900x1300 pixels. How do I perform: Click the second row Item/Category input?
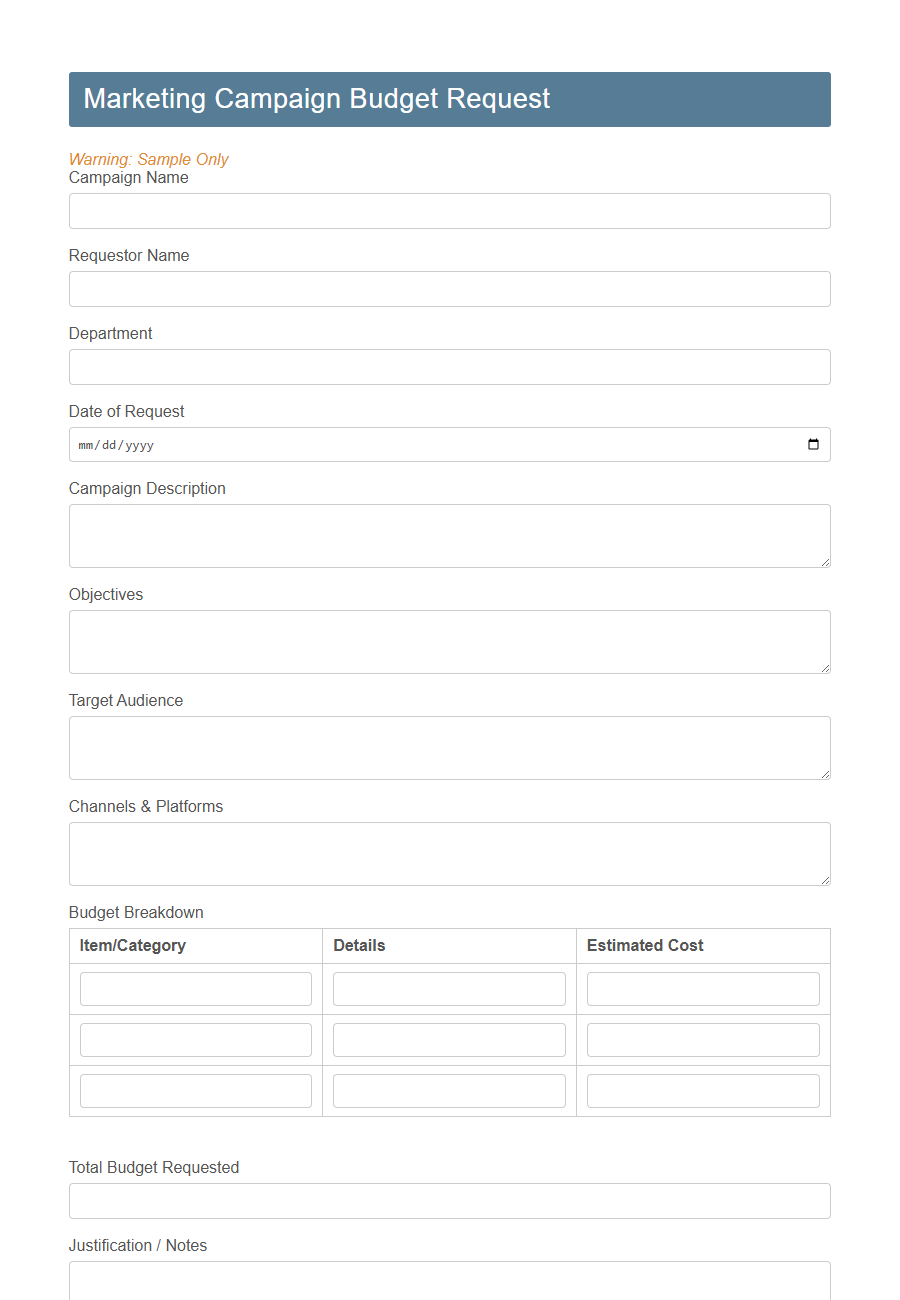pos(195,1039)
